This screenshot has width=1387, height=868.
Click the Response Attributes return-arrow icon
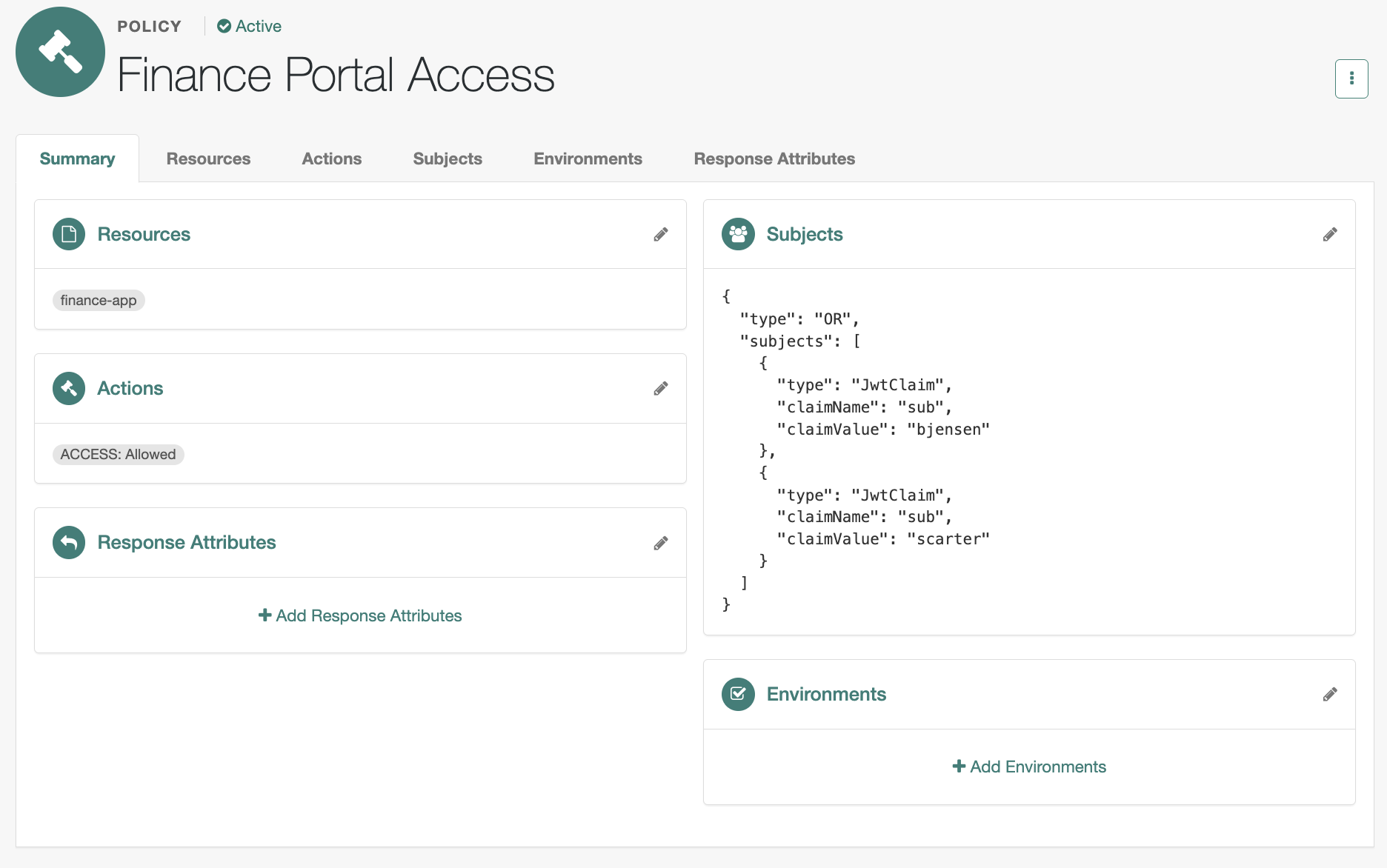click(68, 542)
